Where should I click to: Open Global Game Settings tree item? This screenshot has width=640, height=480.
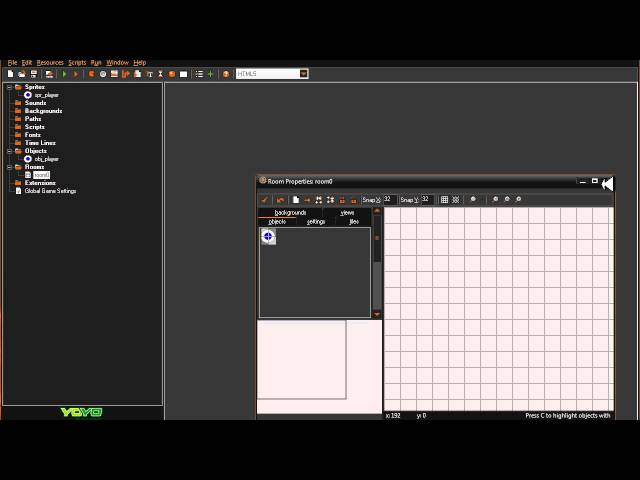point(50,191)
